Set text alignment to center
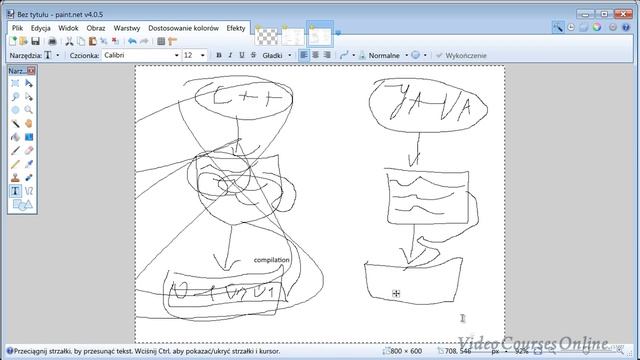This screenshot has height=360, width=640. (x=316, y=55)
